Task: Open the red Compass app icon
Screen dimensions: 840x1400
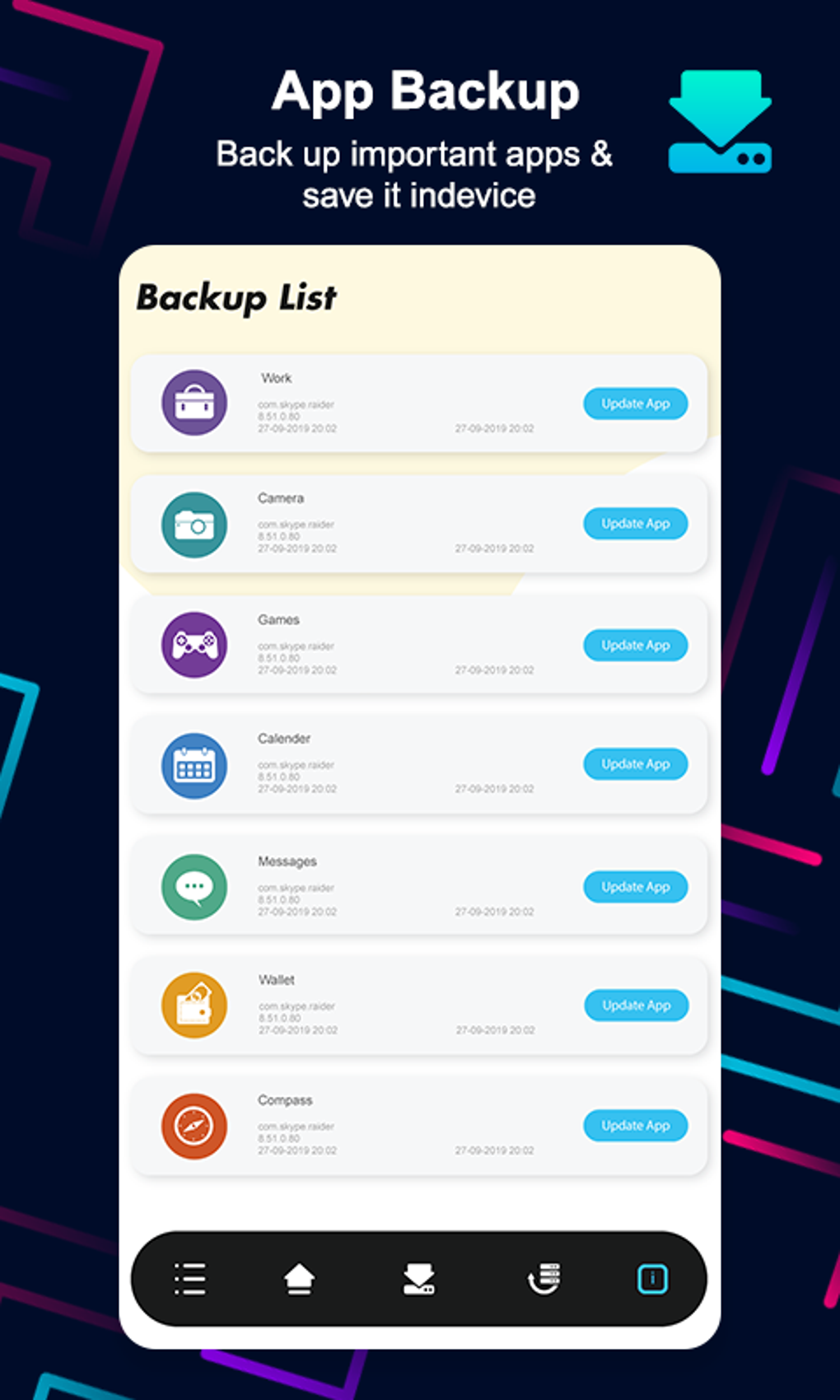Action: point(194,1126)
